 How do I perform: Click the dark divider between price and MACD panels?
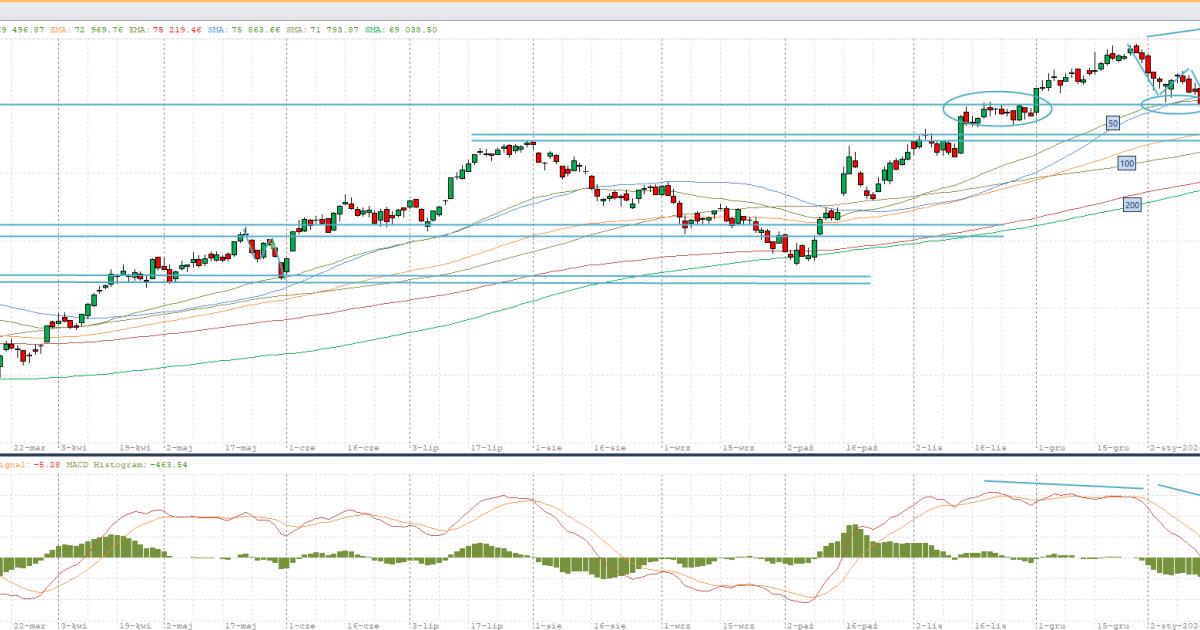point(600,456)
